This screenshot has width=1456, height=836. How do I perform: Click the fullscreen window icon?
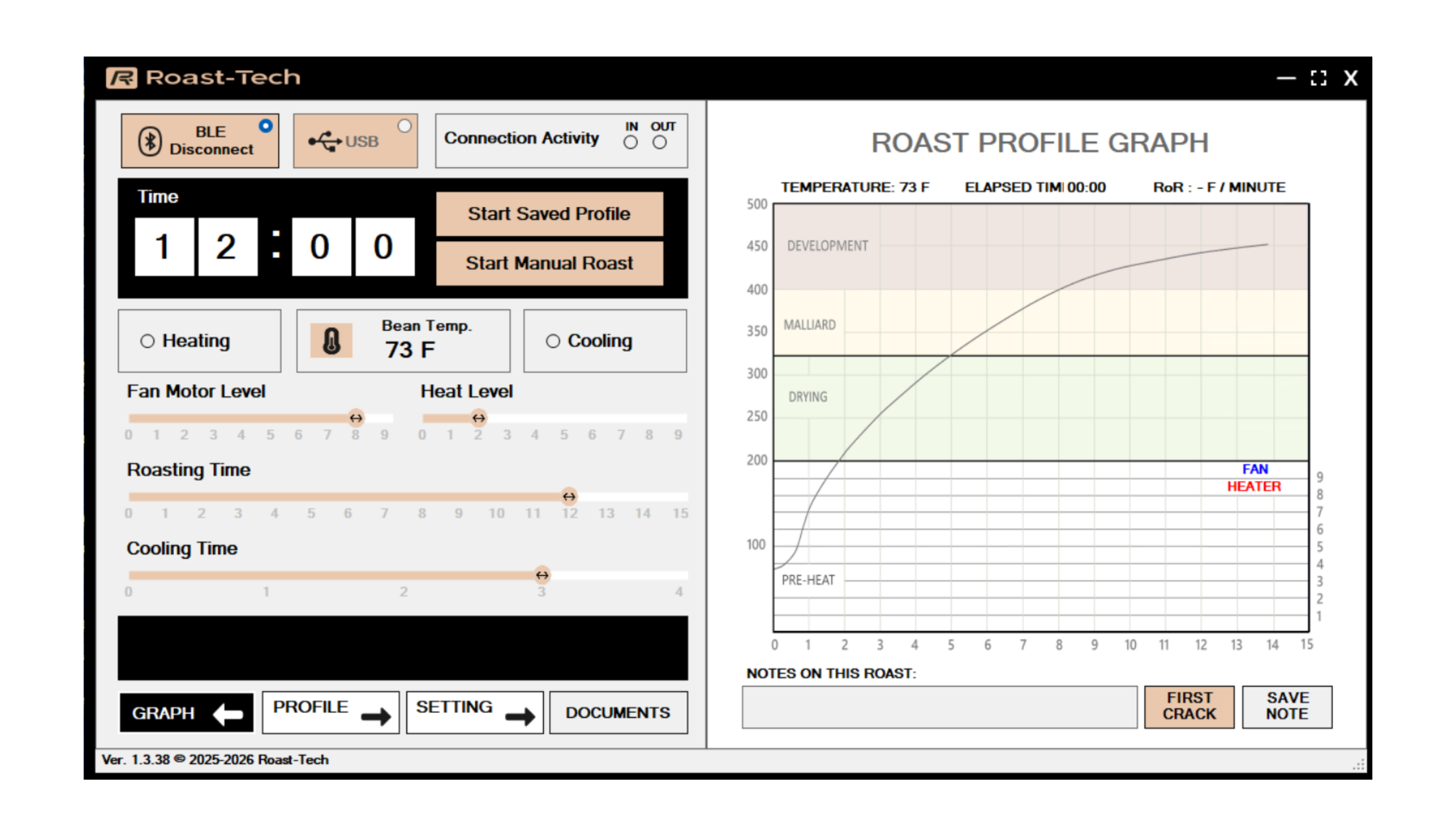(x=1318, y=78)
